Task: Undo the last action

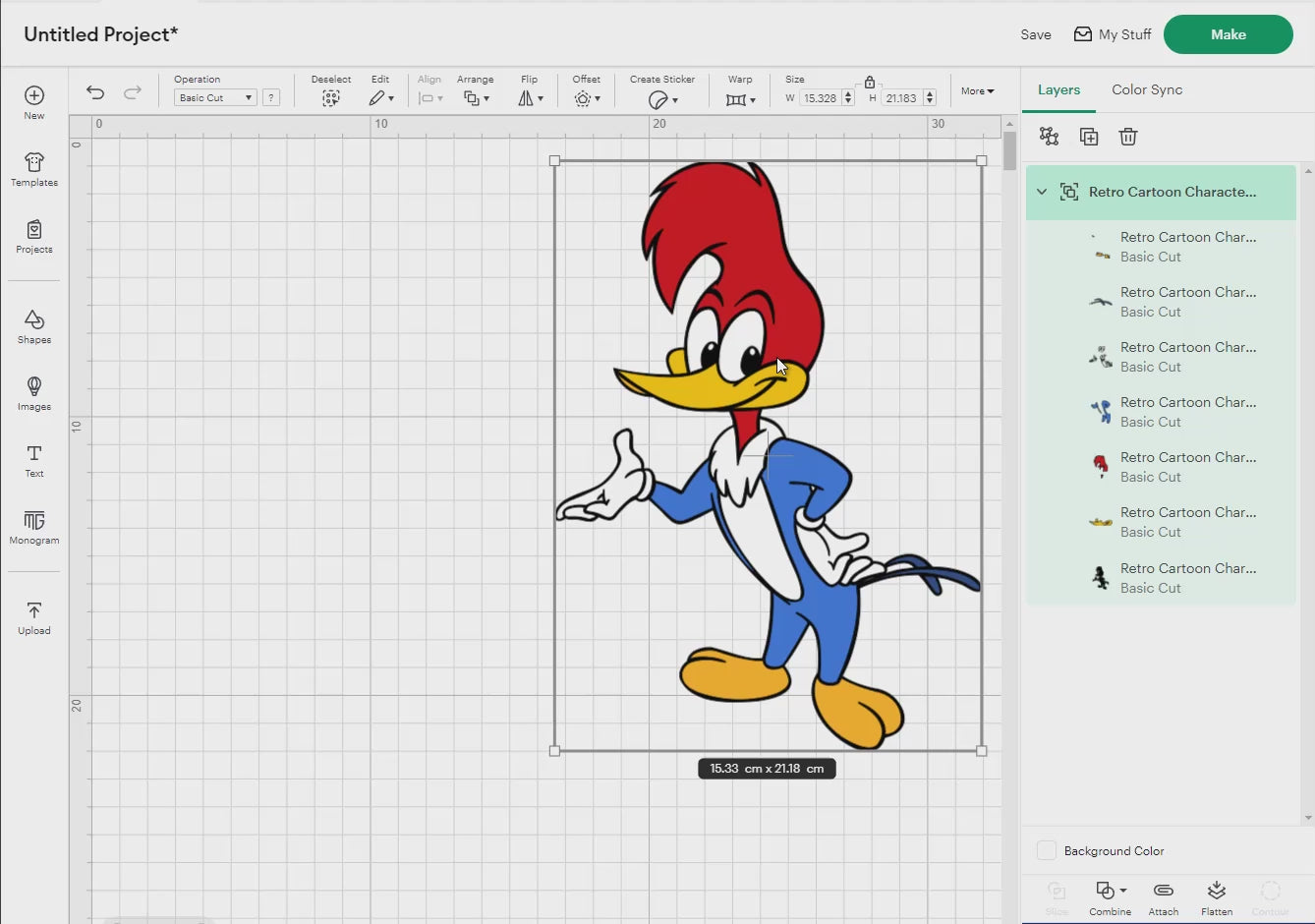Action: 95,92
